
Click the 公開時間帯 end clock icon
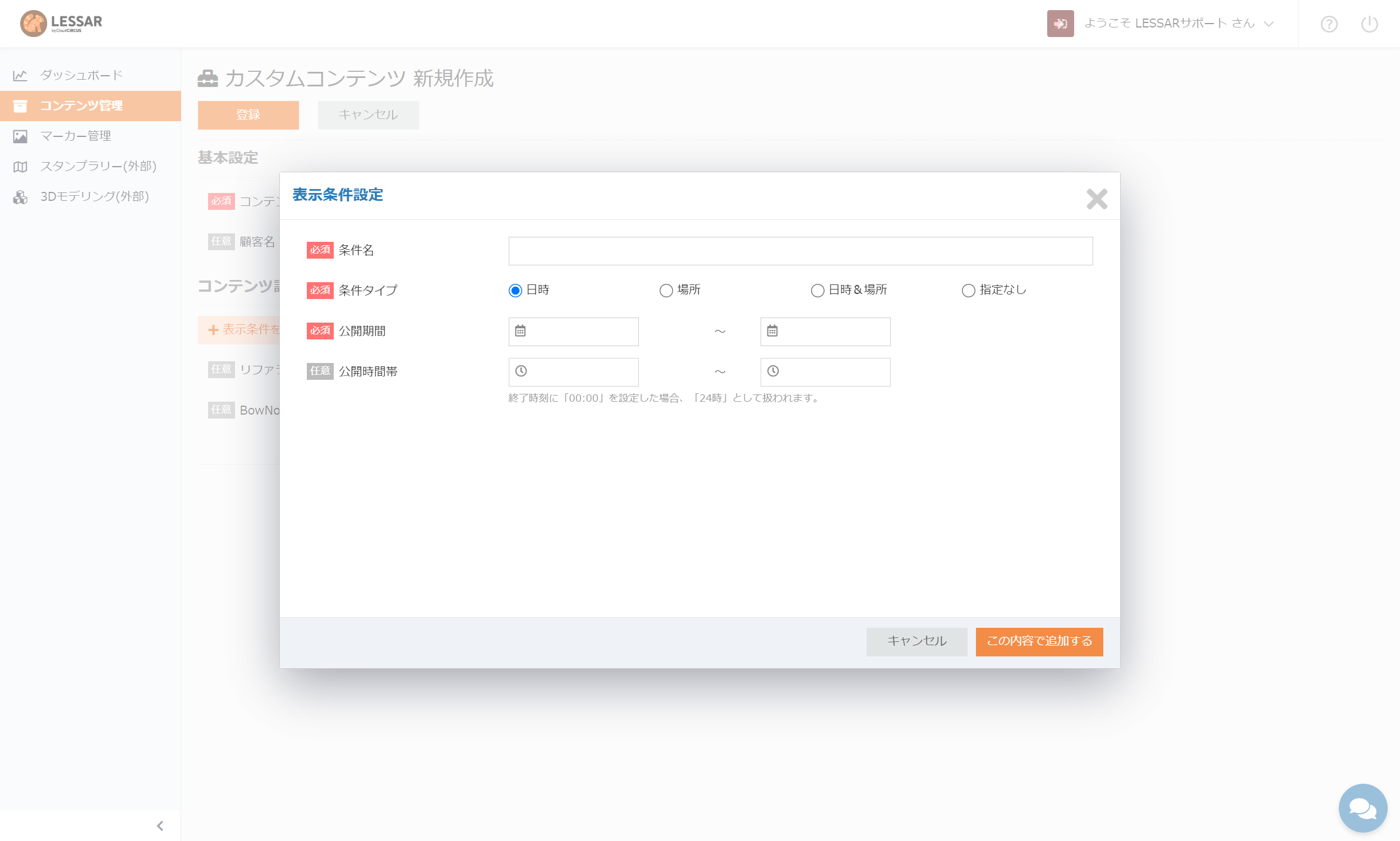(773, 371)
